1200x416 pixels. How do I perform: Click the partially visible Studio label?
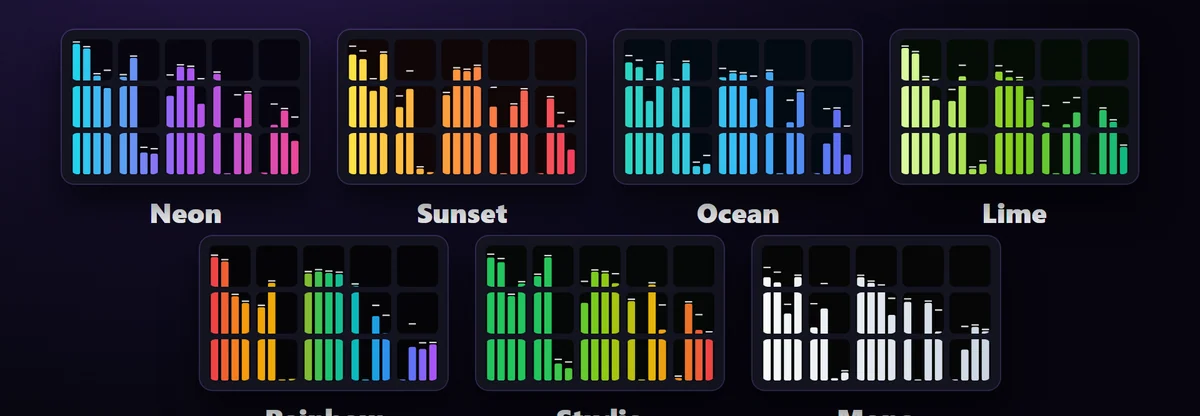coord(599,411)
